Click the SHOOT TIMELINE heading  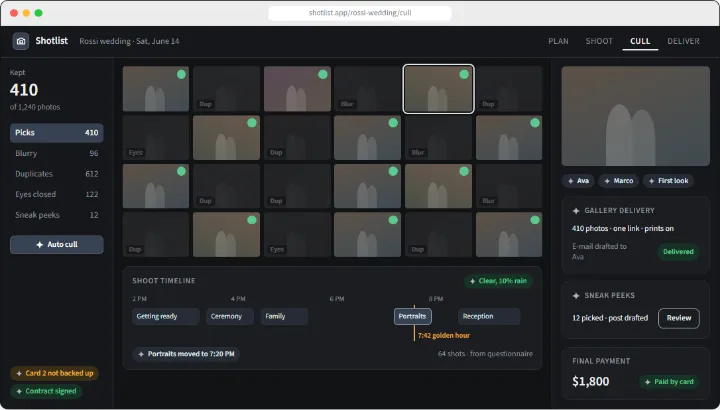pos(163,281)
